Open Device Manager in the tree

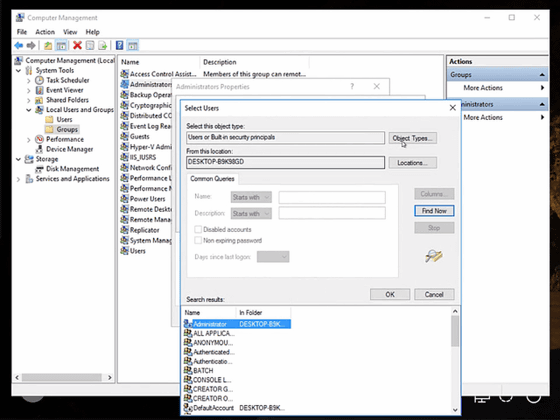[69, 149]
